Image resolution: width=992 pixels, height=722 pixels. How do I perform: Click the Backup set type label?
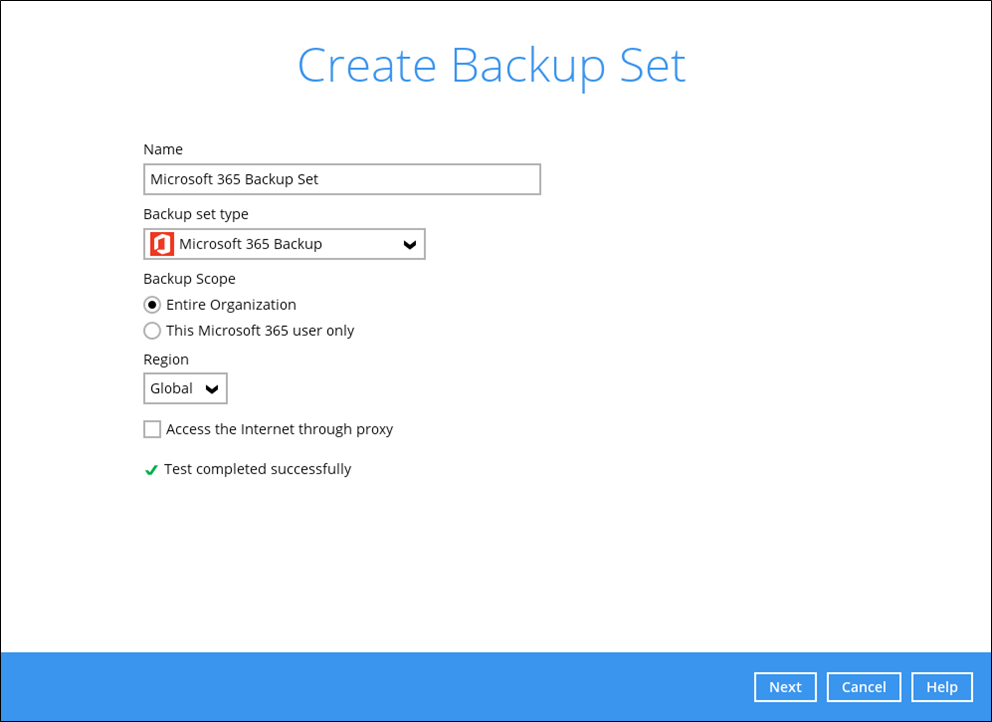(x=195, y=215)
